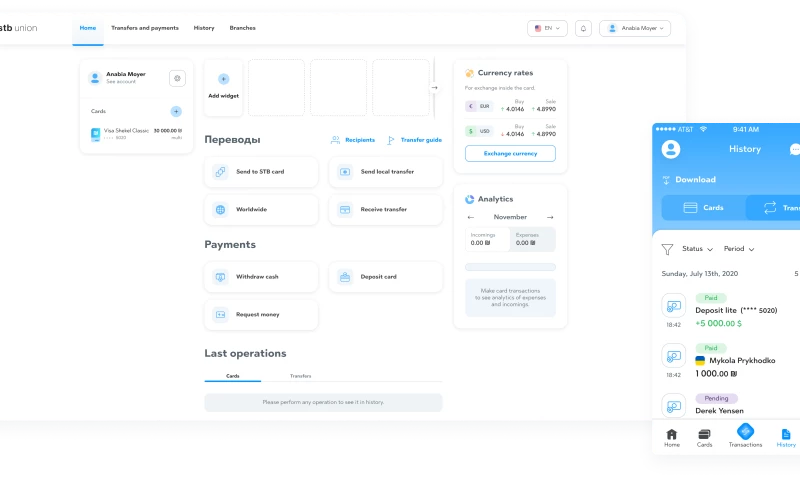
Task: Click the Withdraw cash icon
Action: click(x=220, y=277)
